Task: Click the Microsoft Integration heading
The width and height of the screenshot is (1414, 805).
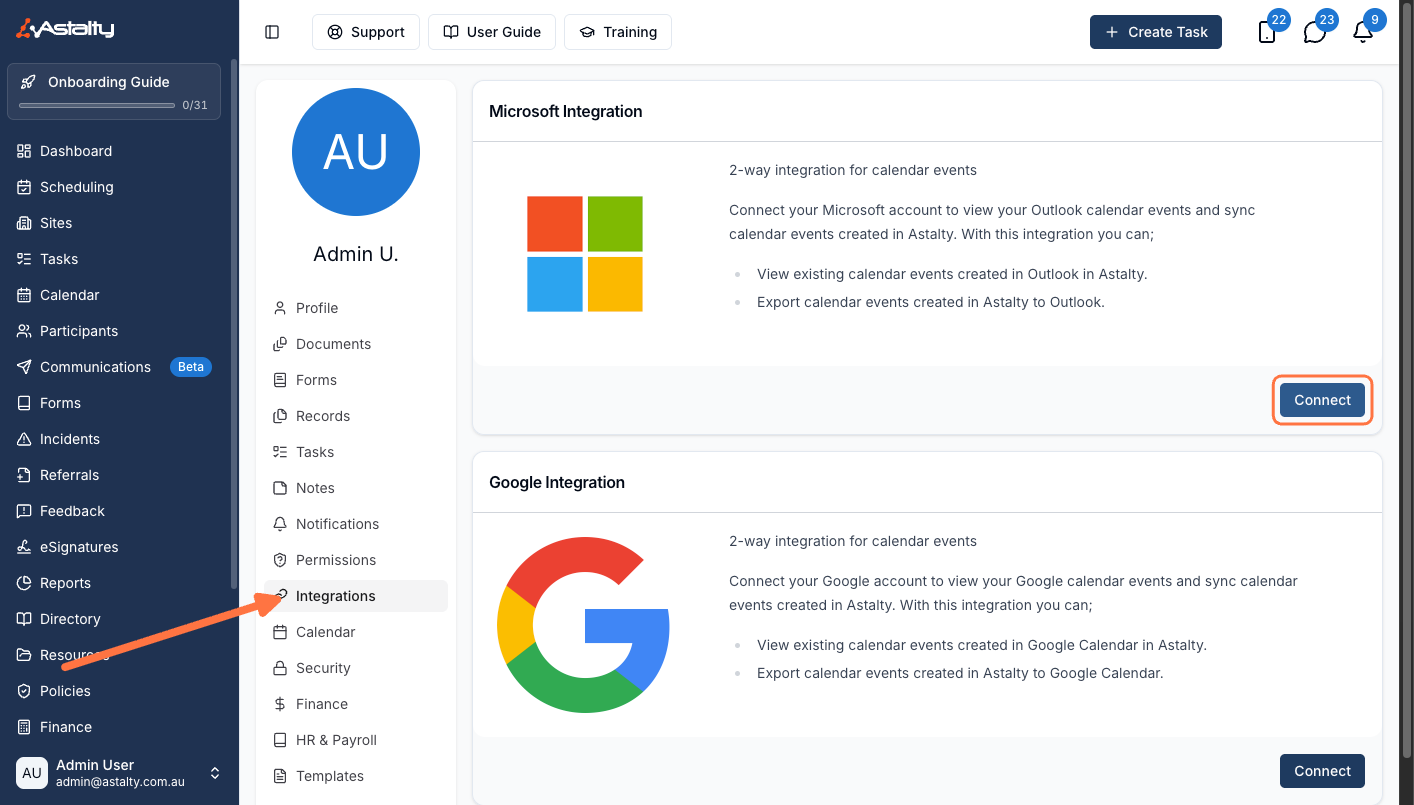Action: click(565, 111)
